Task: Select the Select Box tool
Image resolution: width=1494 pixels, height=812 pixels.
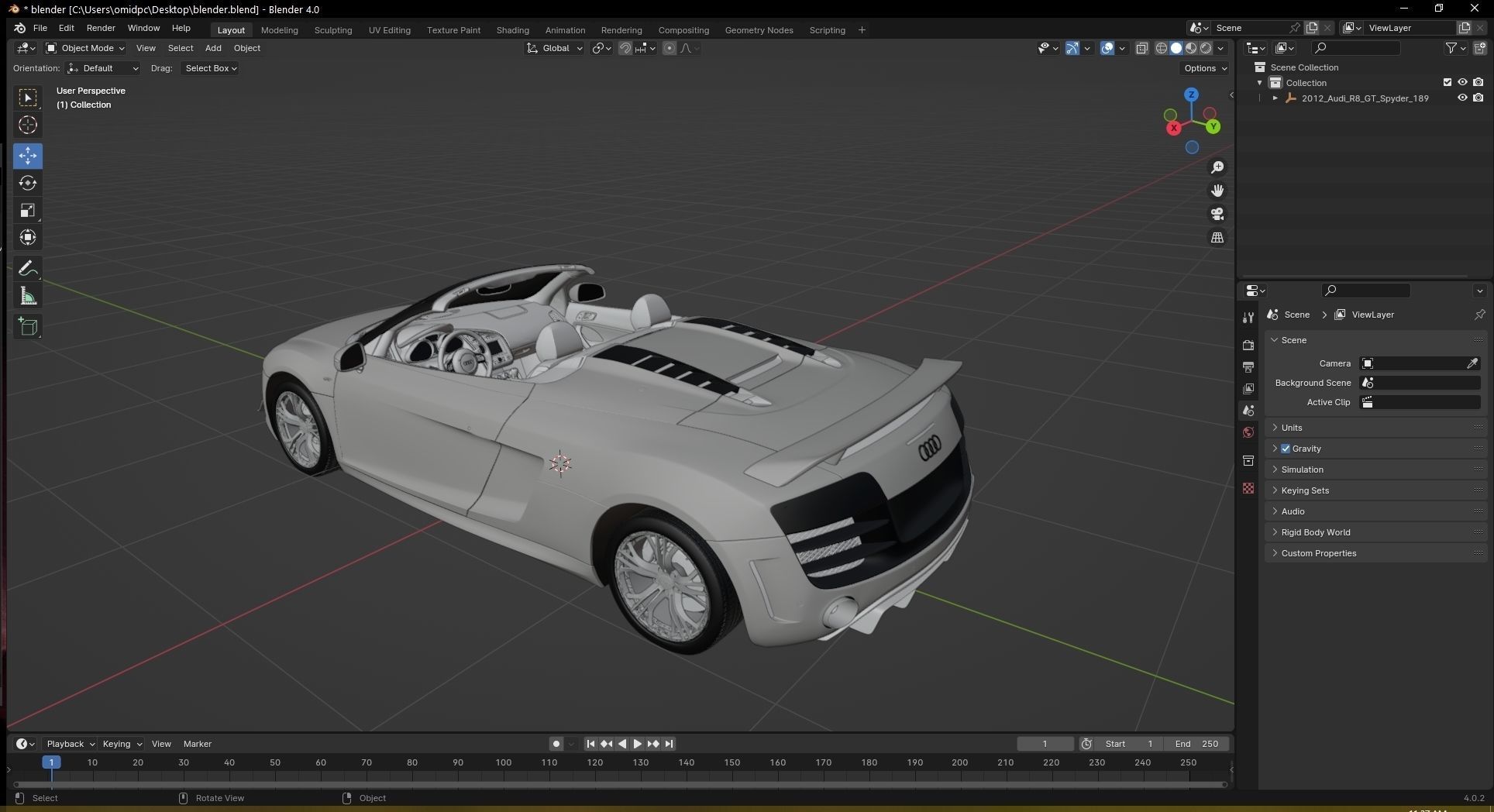Action: (x=28, y=98)
